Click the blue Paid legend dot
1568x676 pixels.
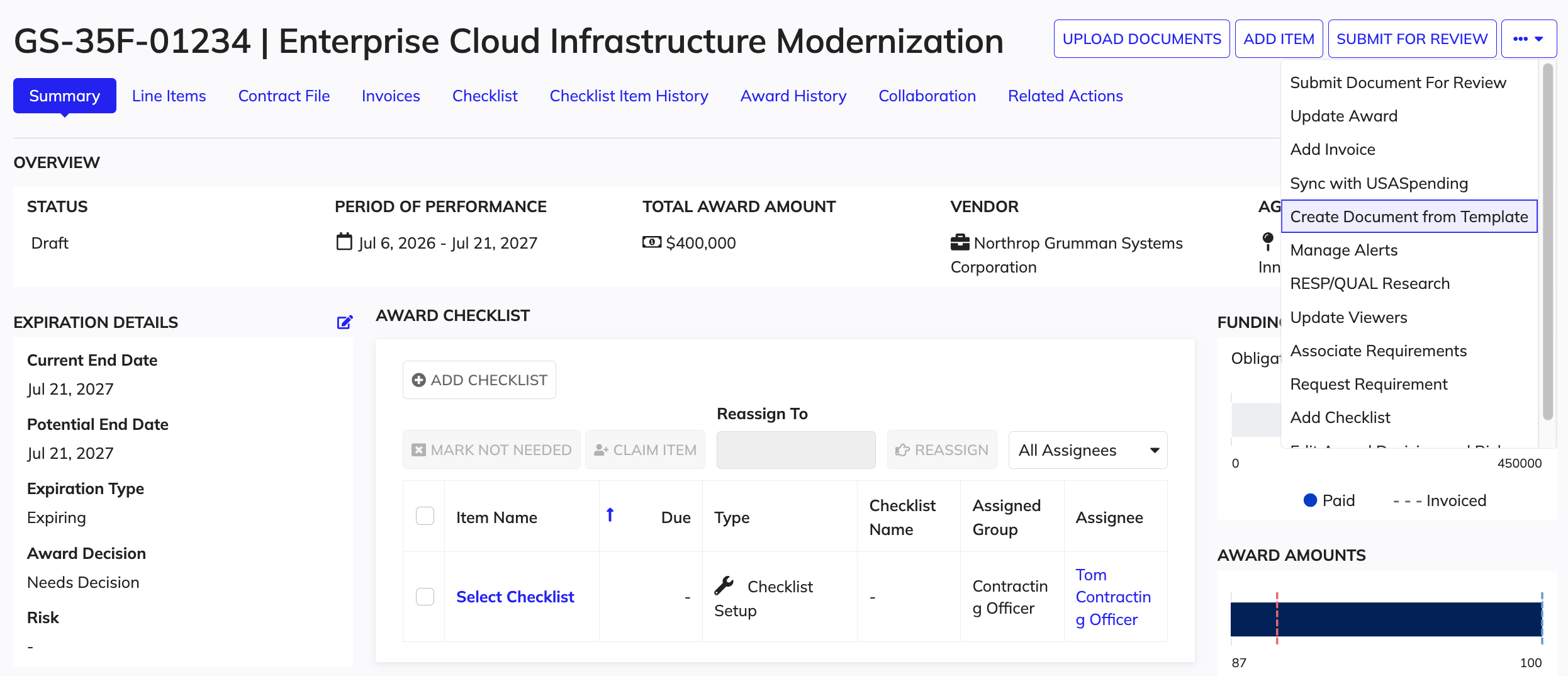point(1311,500)
